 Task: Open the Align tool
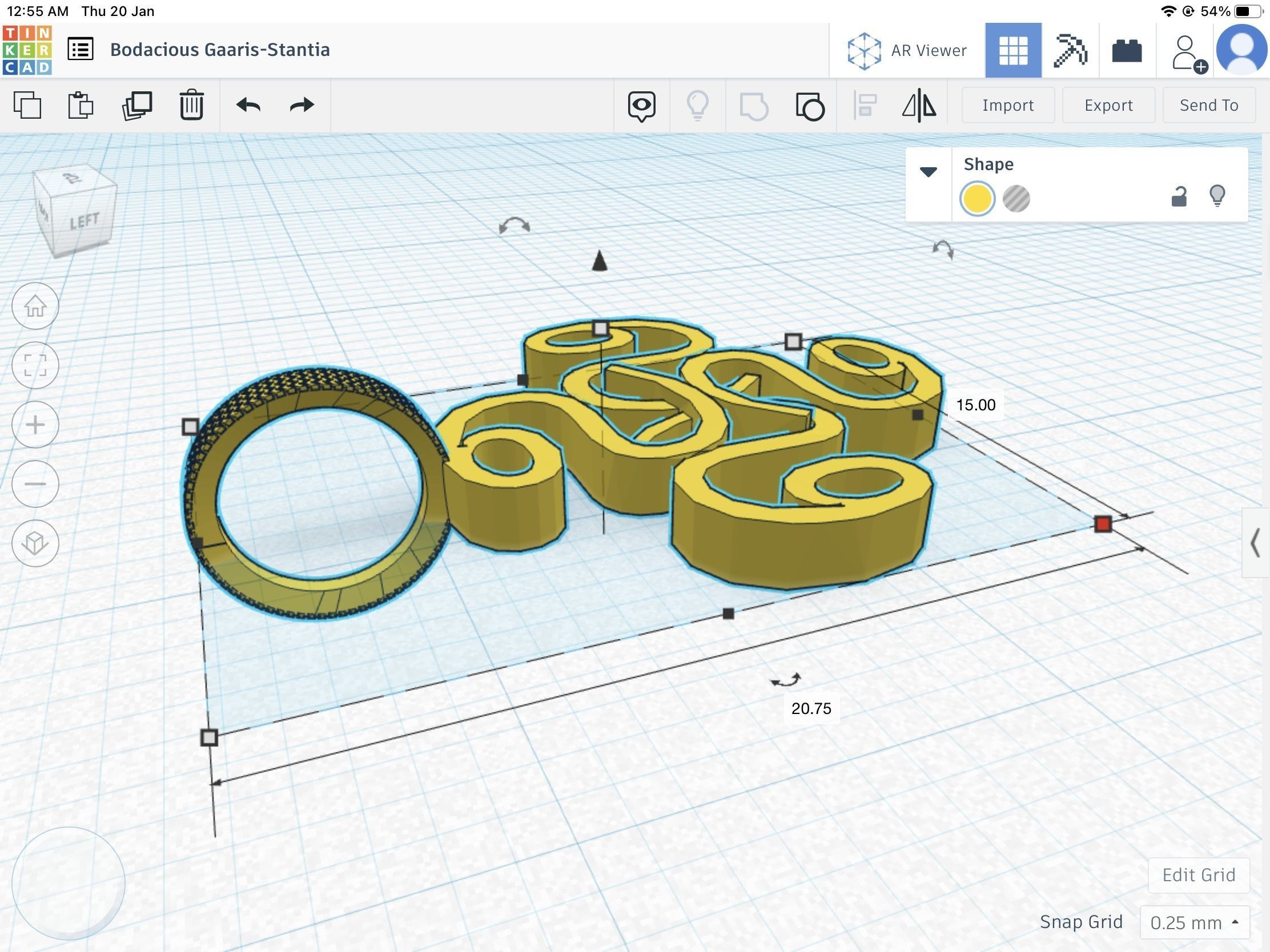click(x=865, y=105)
